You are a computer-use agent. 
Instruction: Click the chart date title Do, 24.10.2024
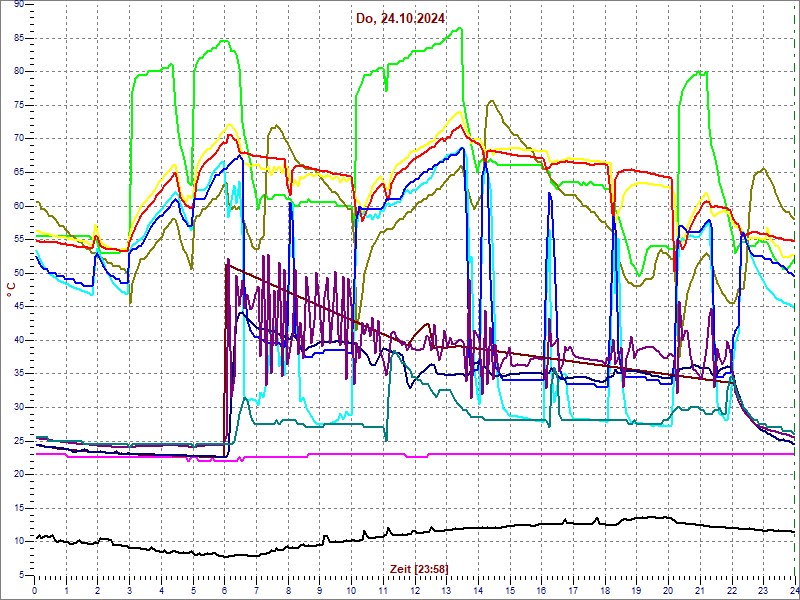pyautogui.click(x=401, y=18)
